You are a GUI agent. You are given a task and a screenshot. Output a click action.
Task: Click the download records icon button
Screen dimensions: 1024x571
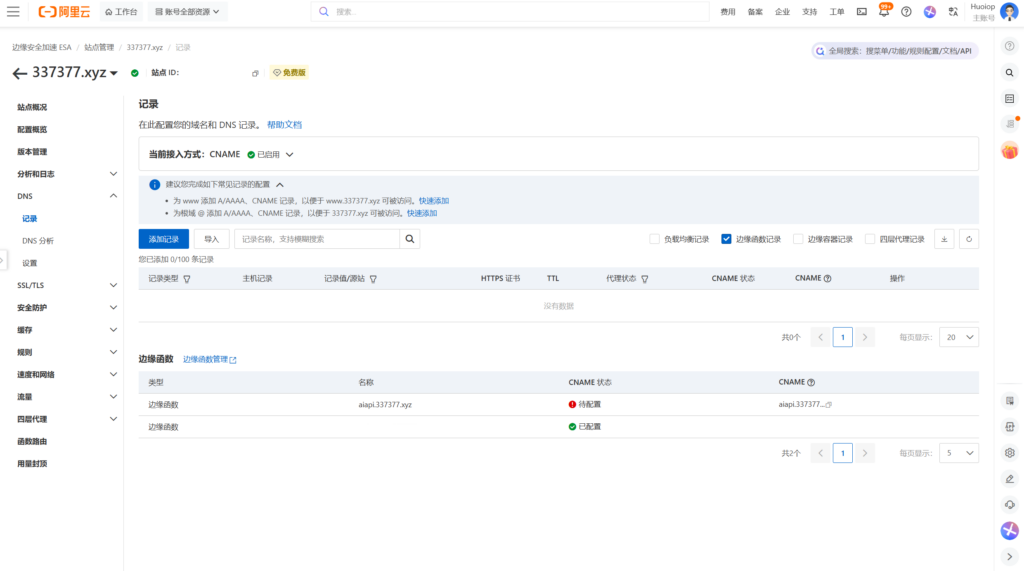click(x=944, y=239)
